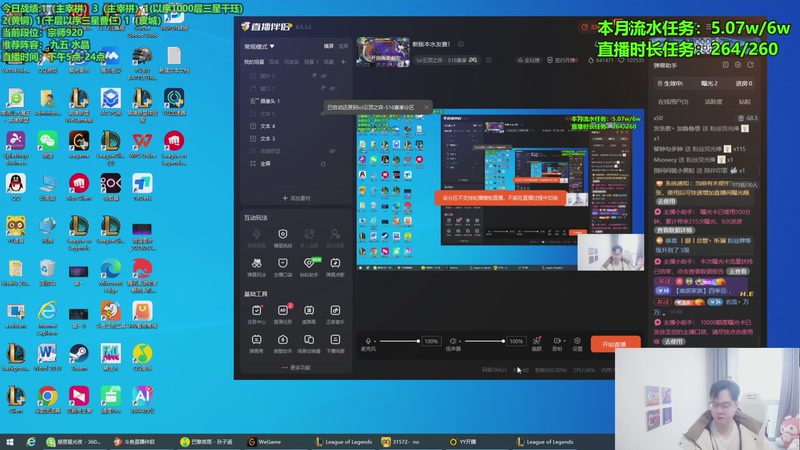Open the Google Chrome desktop icon
This screenshot has height=450, width=800.
[x=47, y=399]
